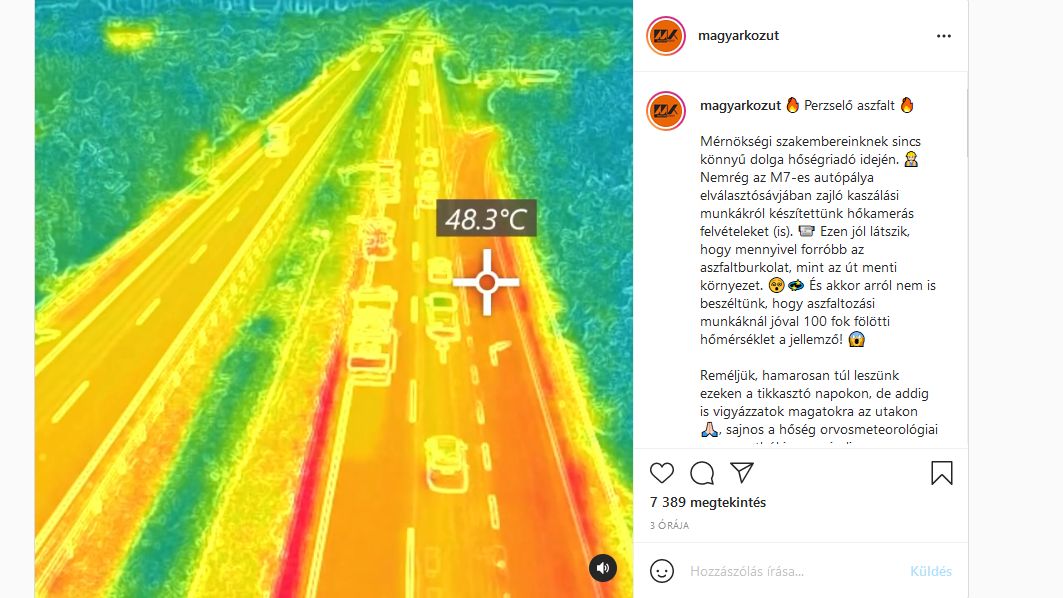Like the post with heart icon
The width and height of the screenshot is (1063, 598).
click(x=662, y=473)
